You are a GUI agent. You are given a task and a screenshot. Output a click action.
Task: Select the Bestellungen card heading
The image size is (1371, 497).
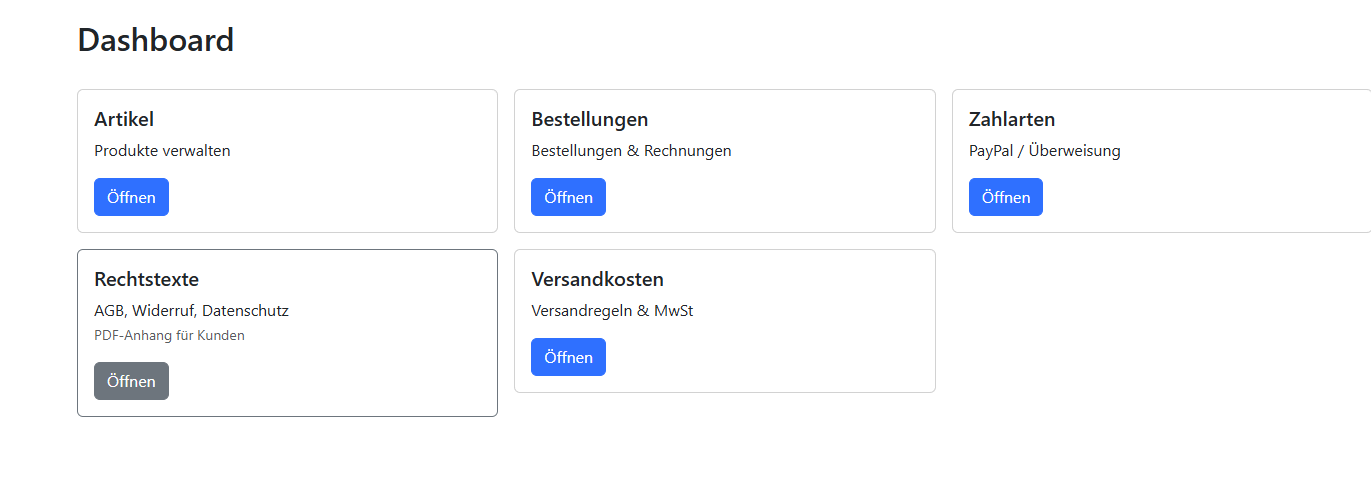[x=589, y=119]
